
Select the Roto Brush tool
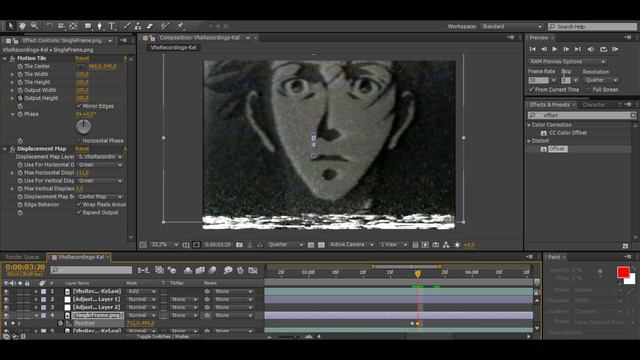click(x=164, y=26)
